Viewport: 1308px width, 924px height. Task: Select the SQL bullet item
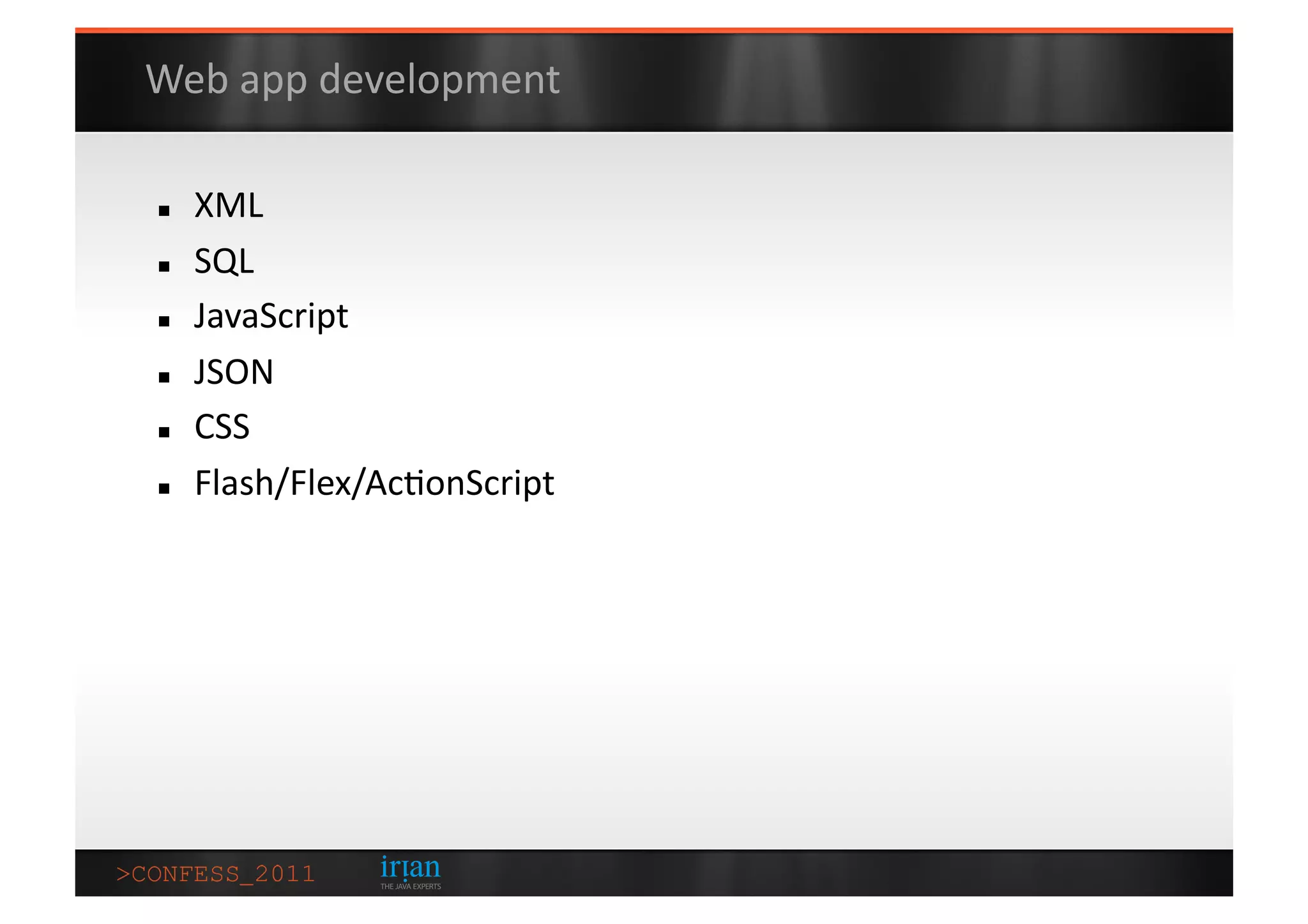click(x=224, y=262)
